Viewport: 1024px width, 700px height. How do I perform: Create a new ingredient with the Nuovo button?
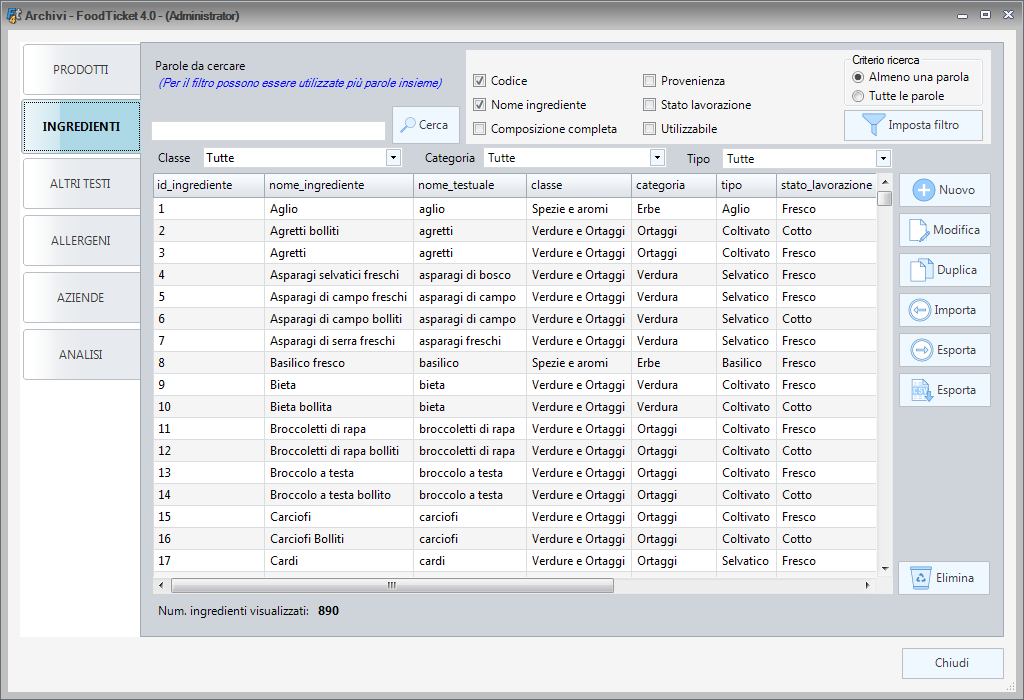[x=943, y=190]
